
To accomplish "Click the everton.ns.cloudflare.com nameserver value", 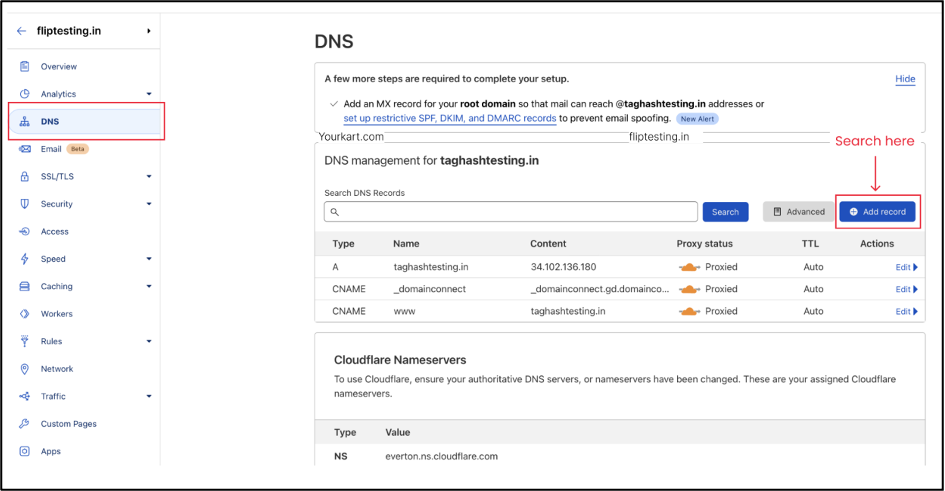I will [x=442, y=457].
